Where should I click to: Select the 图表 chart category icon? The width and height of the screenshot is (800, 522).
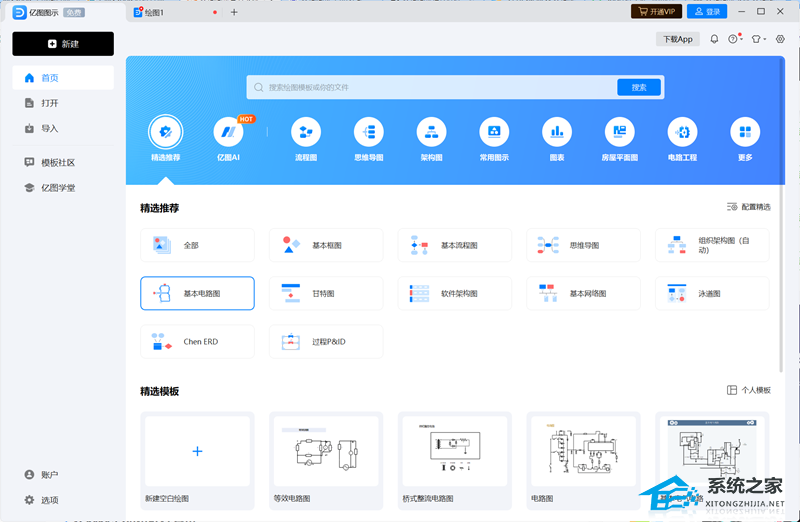(556, 132)
